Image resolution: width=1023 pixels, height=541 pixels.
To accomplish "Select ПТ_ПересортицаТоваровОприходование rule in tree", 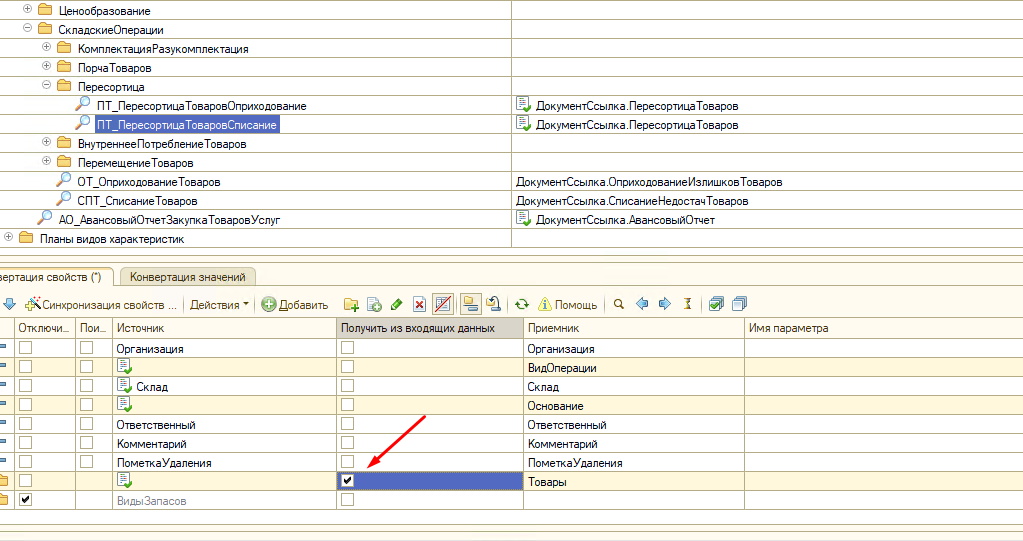I will pyautogui.click(x=201, y=106).
